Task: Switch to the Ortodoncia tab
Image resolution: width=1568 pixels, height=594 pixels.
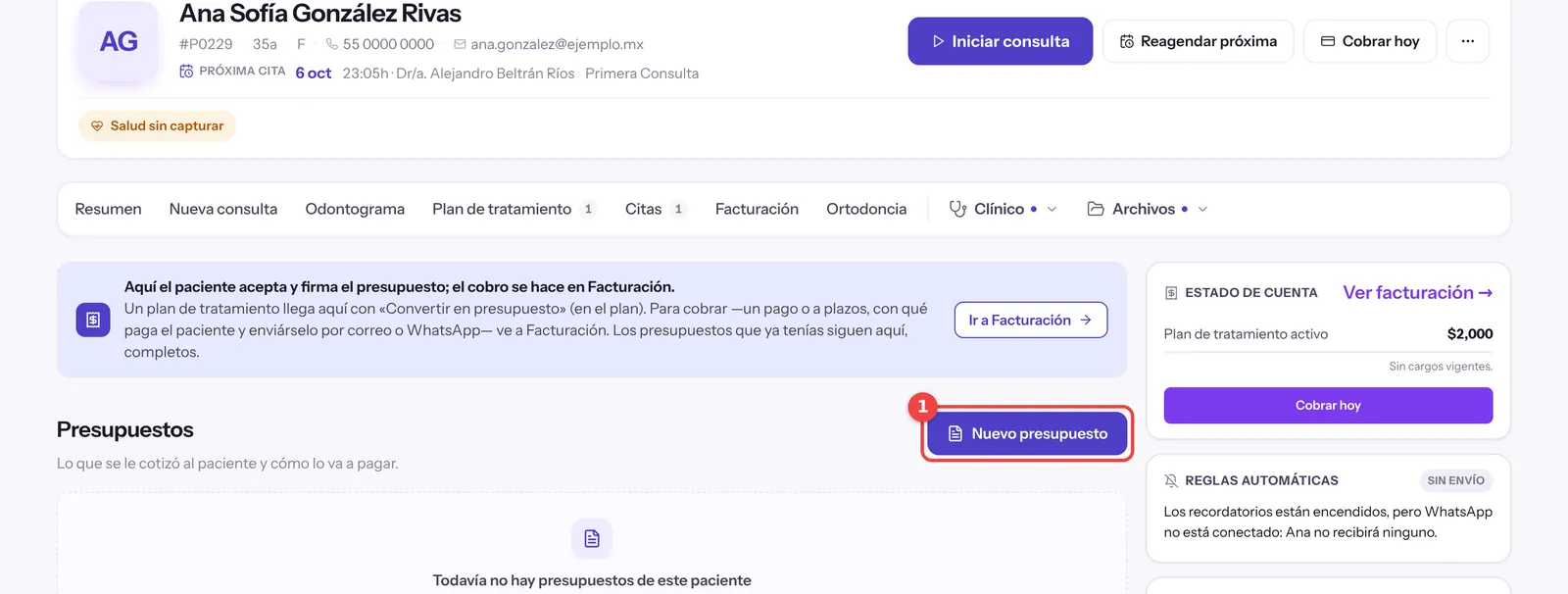Action: tap(866, 209)
